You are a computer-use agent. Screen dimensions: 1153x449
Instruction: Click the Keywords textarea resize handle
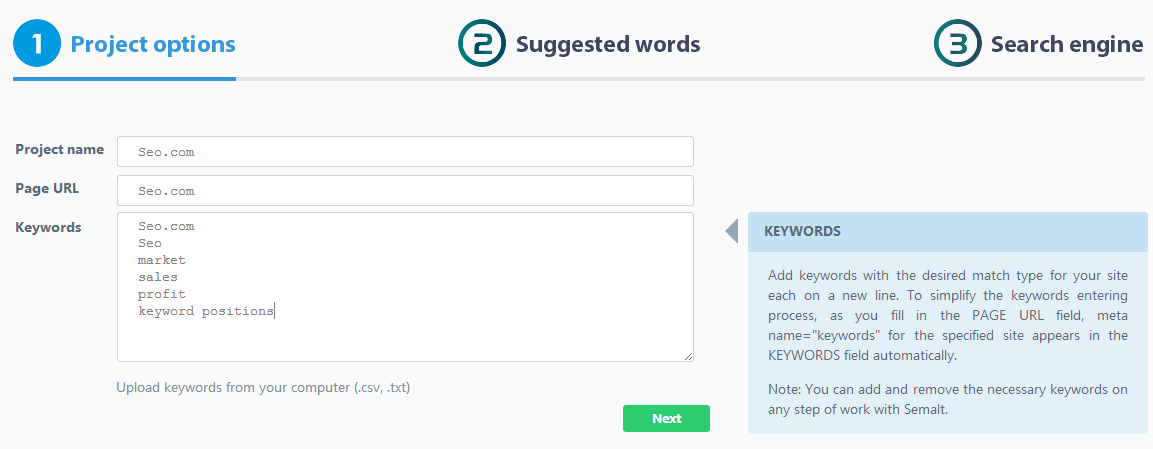tap(688, 355)
